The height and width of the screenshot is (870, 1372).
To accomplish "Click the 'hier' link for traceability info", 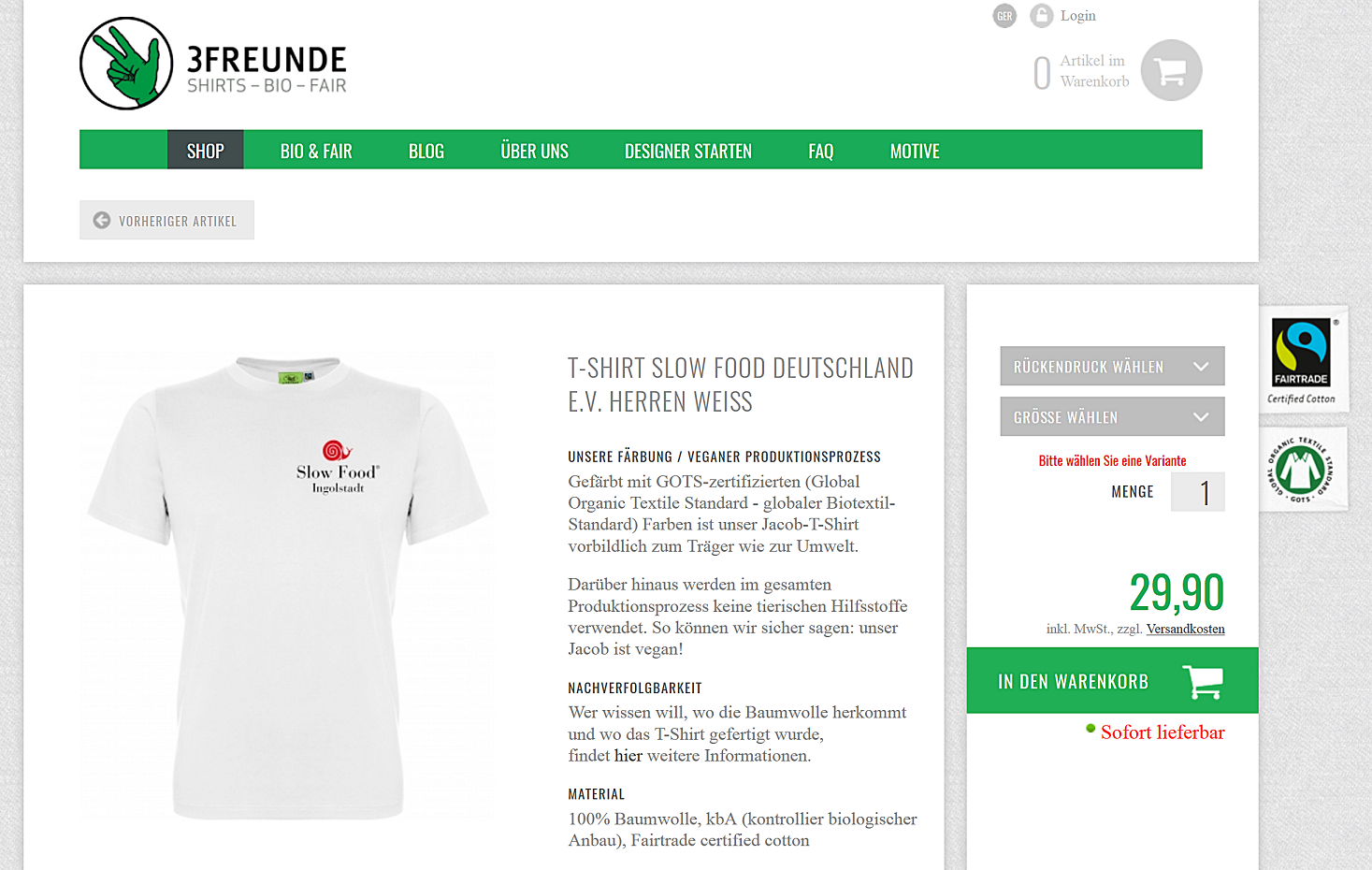I will pyautogui.click(x=628, y=756).
